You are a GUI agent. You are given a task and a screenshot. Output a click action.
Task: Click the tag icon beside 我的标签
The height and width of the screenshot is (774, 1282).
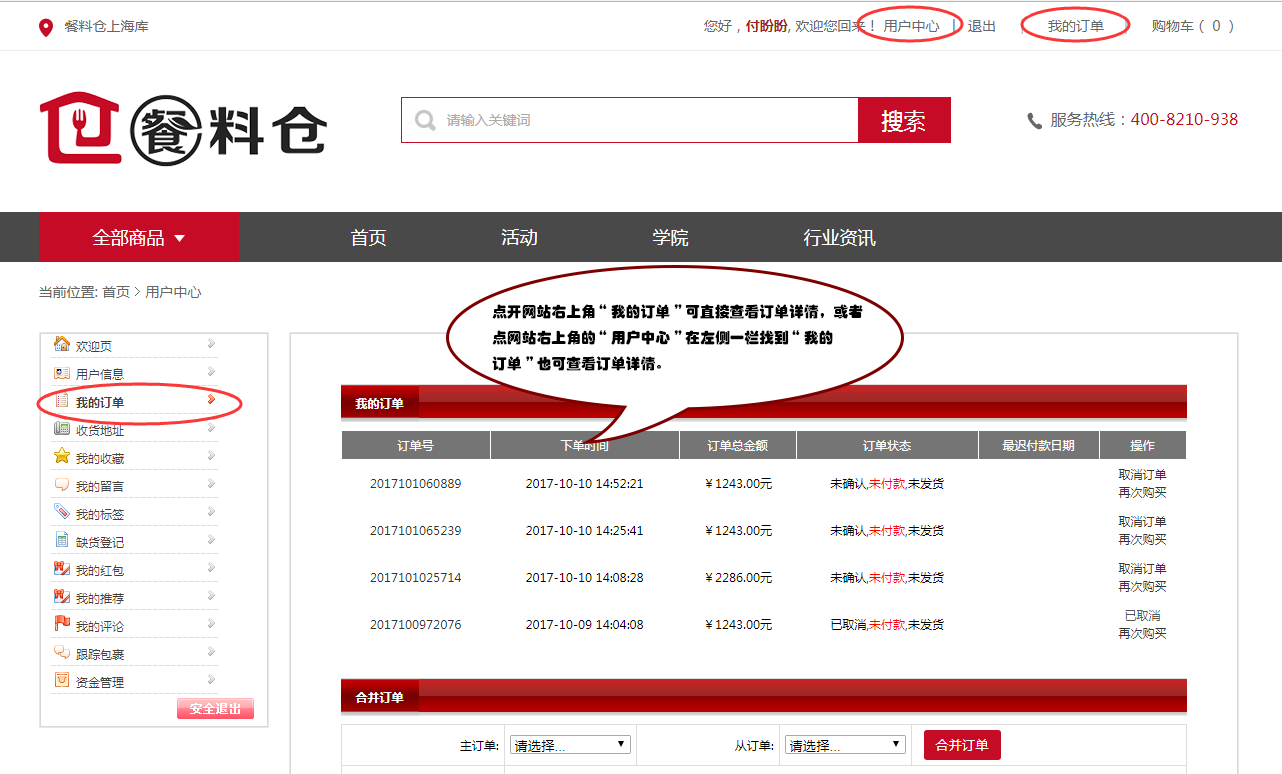61,513
